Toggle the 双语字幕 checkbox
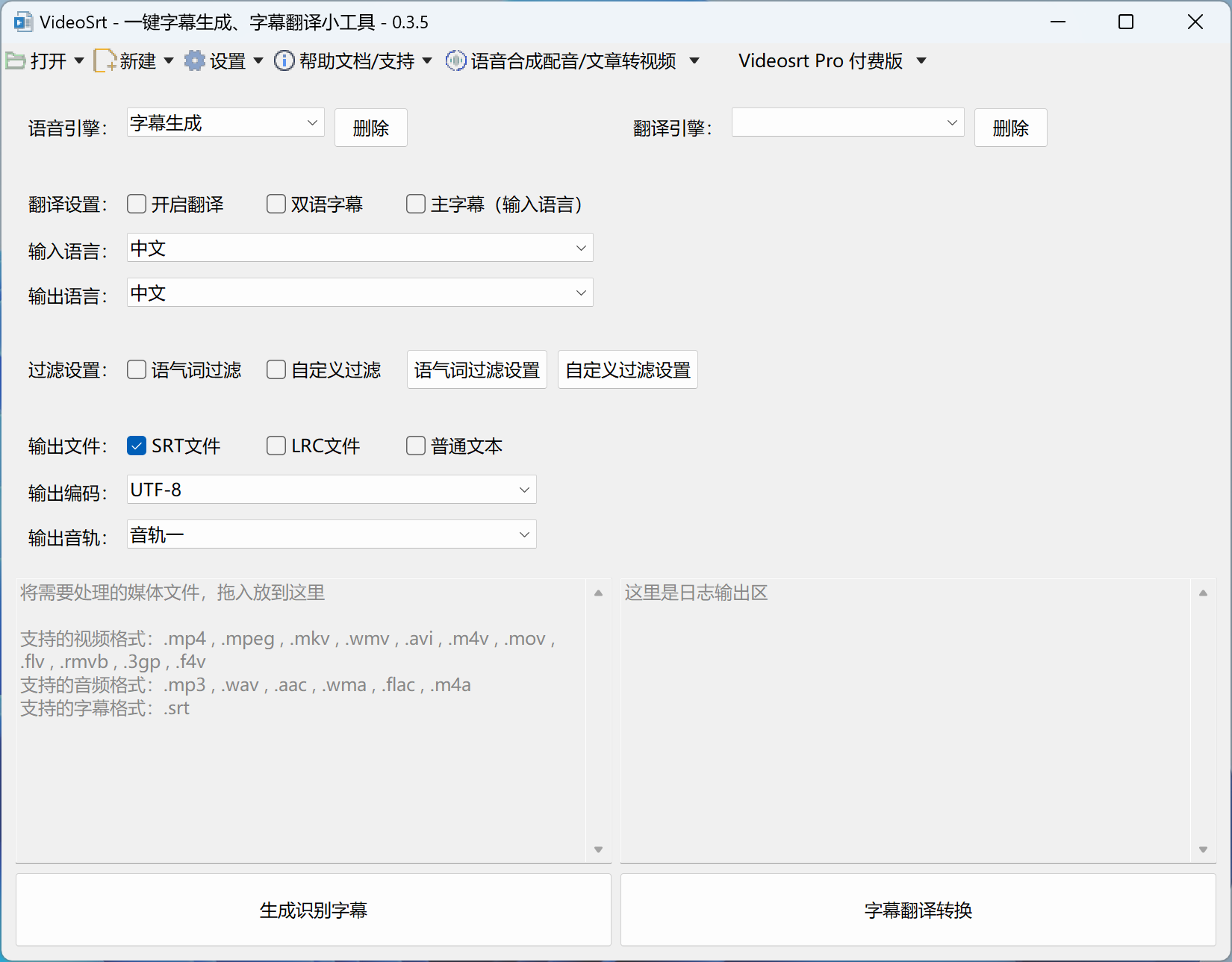 (x=276, y=204)
